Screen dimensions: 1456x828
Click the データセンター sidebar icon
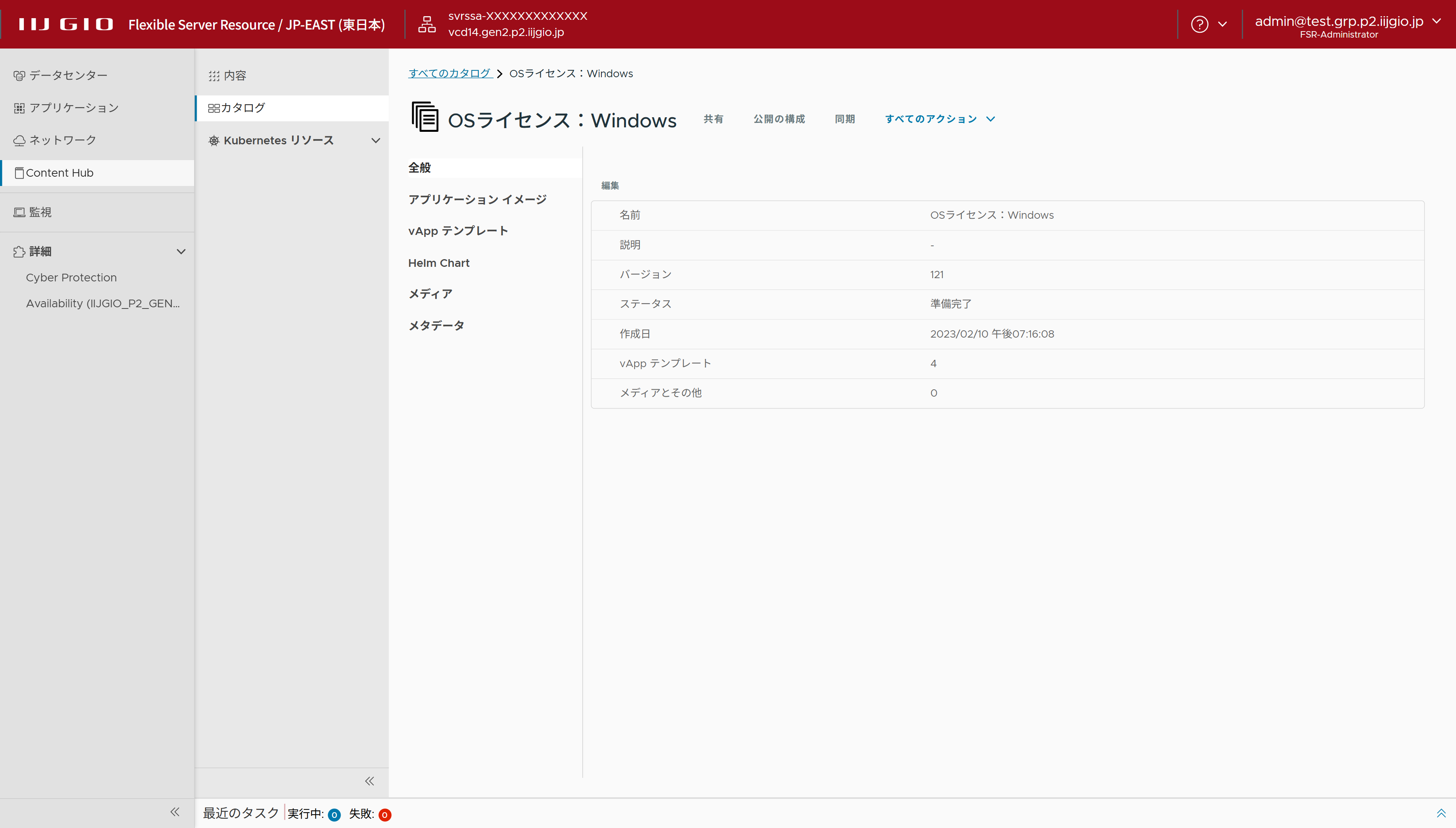click(19, 76)
